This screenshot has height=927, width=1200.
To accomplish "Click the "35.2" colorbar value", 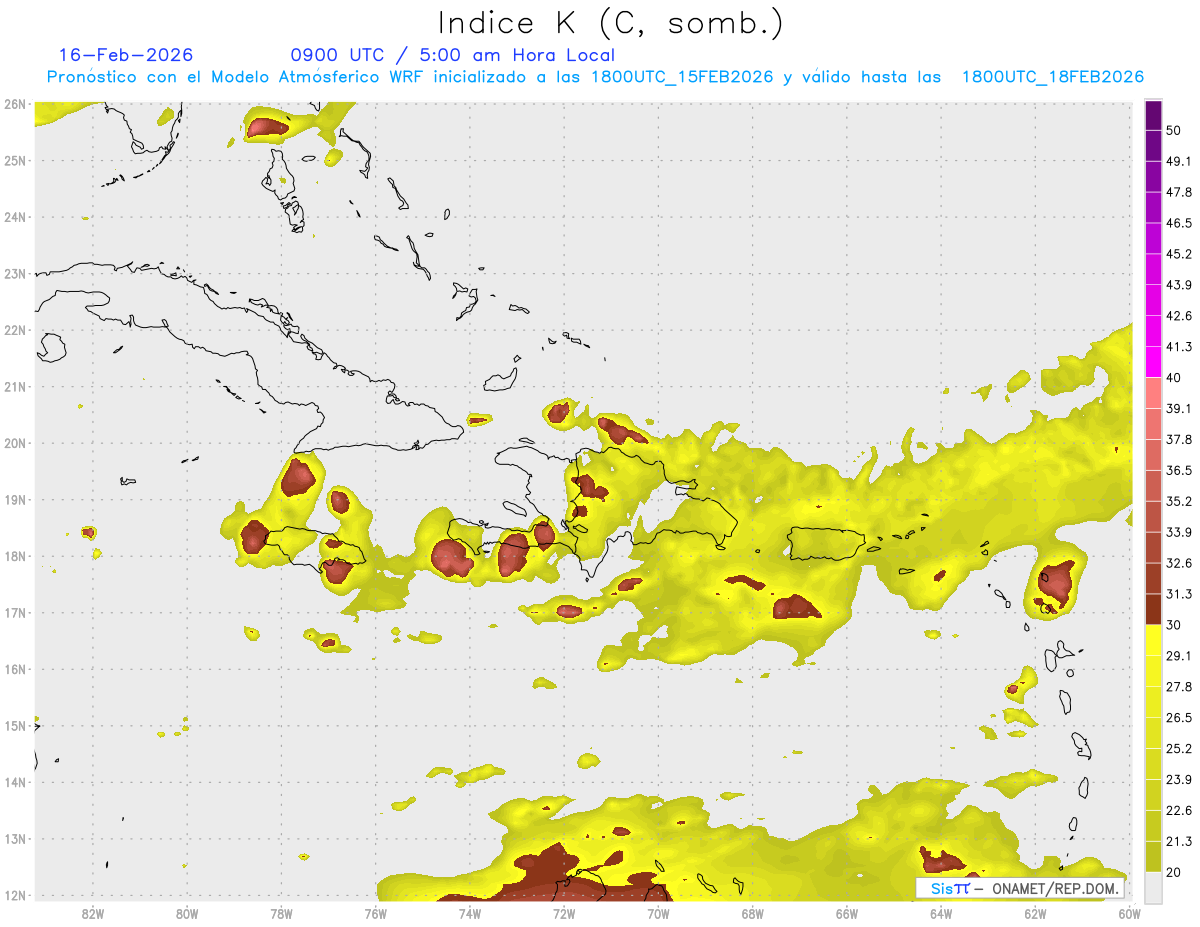I will click(1179, 501).
